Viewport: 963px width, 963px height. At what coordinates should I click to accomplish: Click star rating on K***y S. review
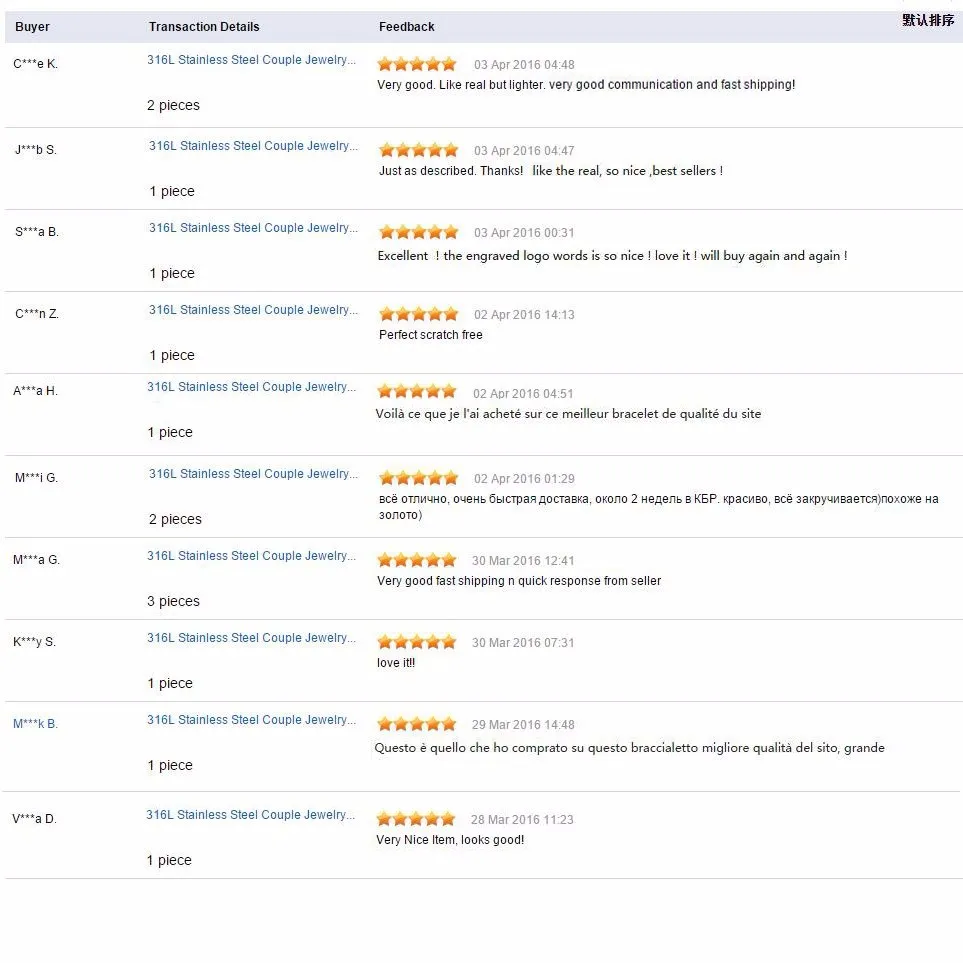coord(417,642)
